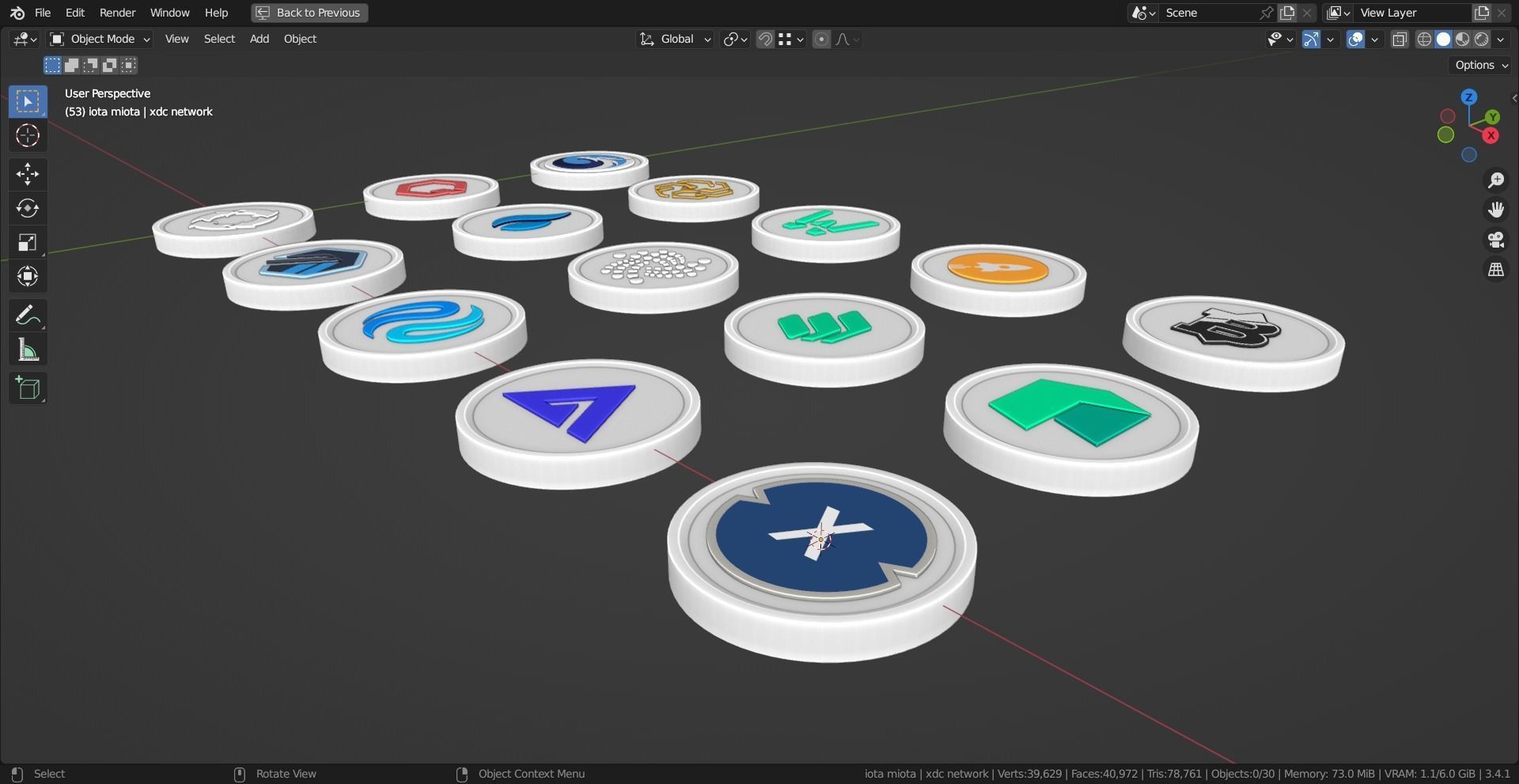Click the Blender logo icon
Image resolution: width=1519 pixels, height=784 pixels.
(17, 13)
